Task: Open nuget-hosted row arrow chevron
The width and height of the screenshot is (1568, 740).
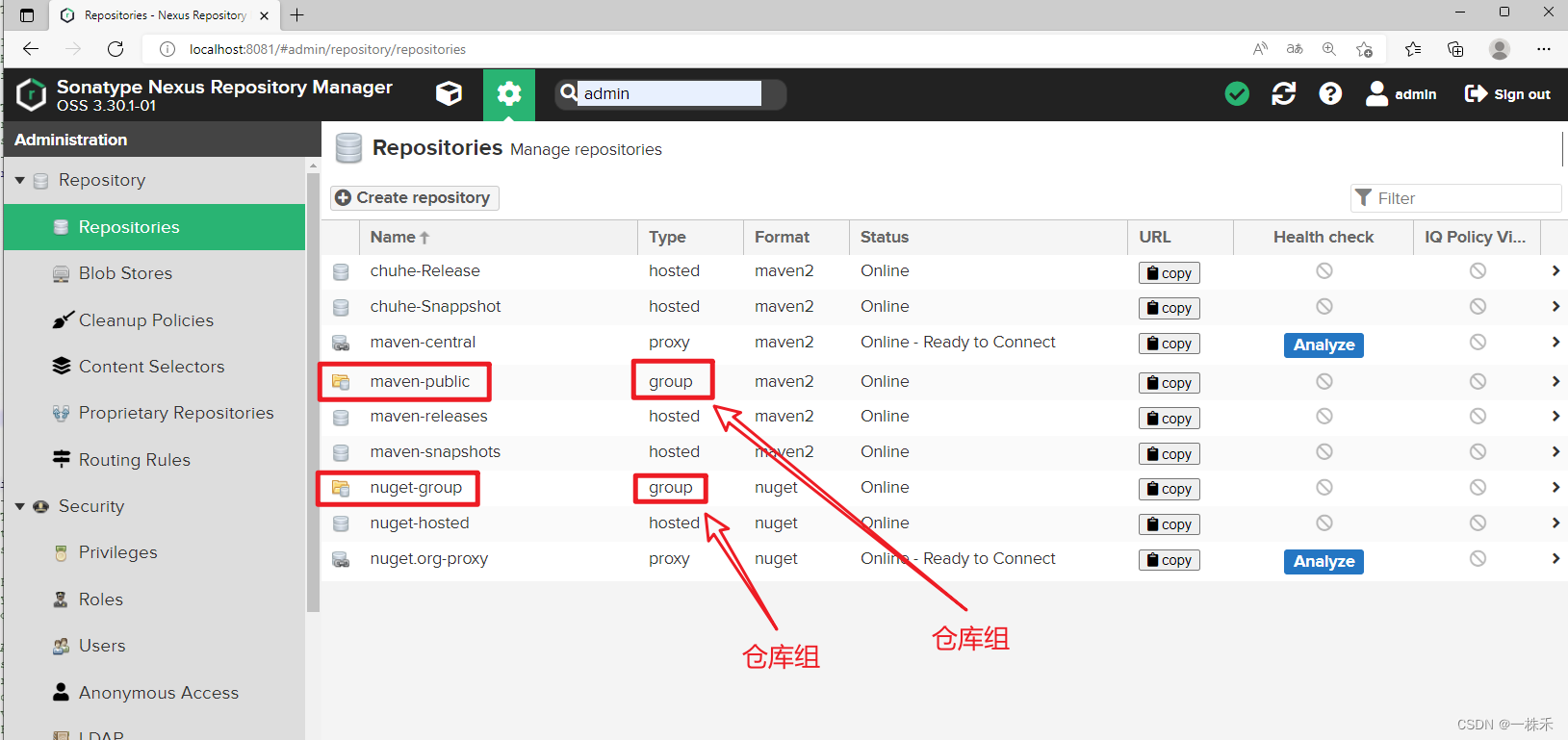Action: (x=1555, y=523)
